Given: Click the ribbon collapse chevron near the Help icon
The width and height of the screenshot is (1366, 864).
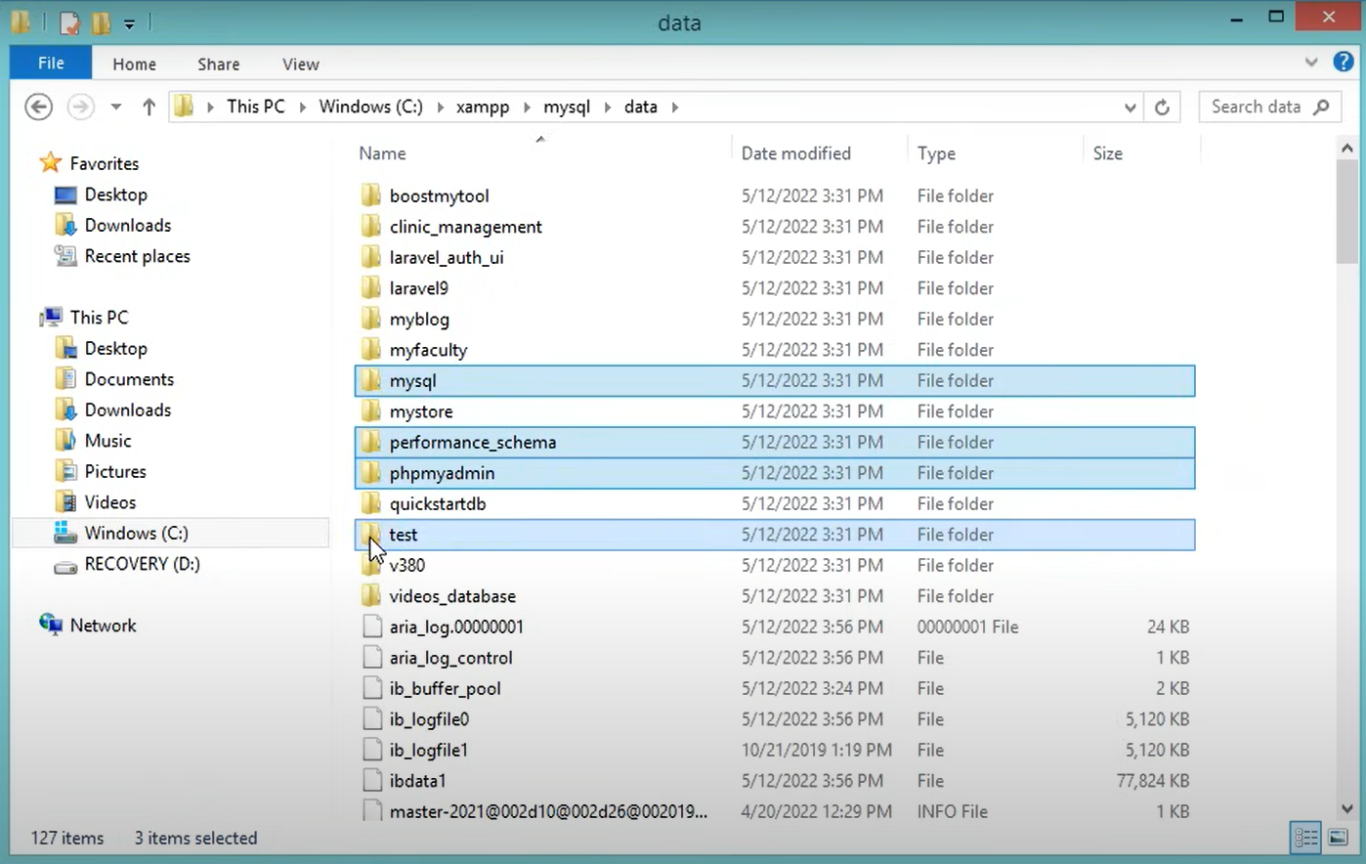Looking at the screenshot, I should coord(1311,63).
